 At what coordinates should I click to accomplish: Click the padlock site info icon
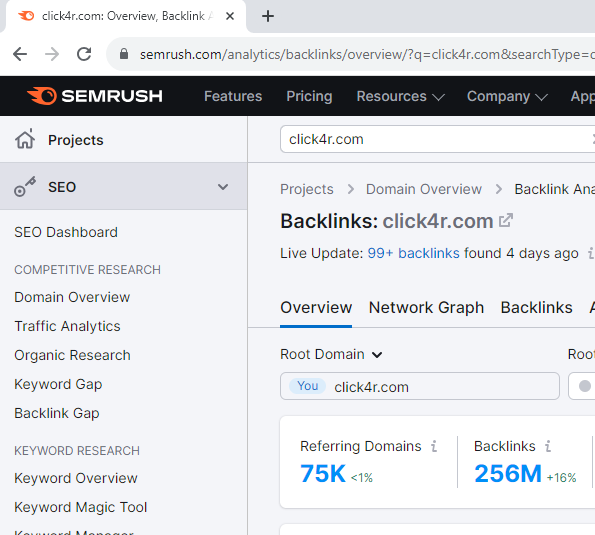[x=124, y=54]
